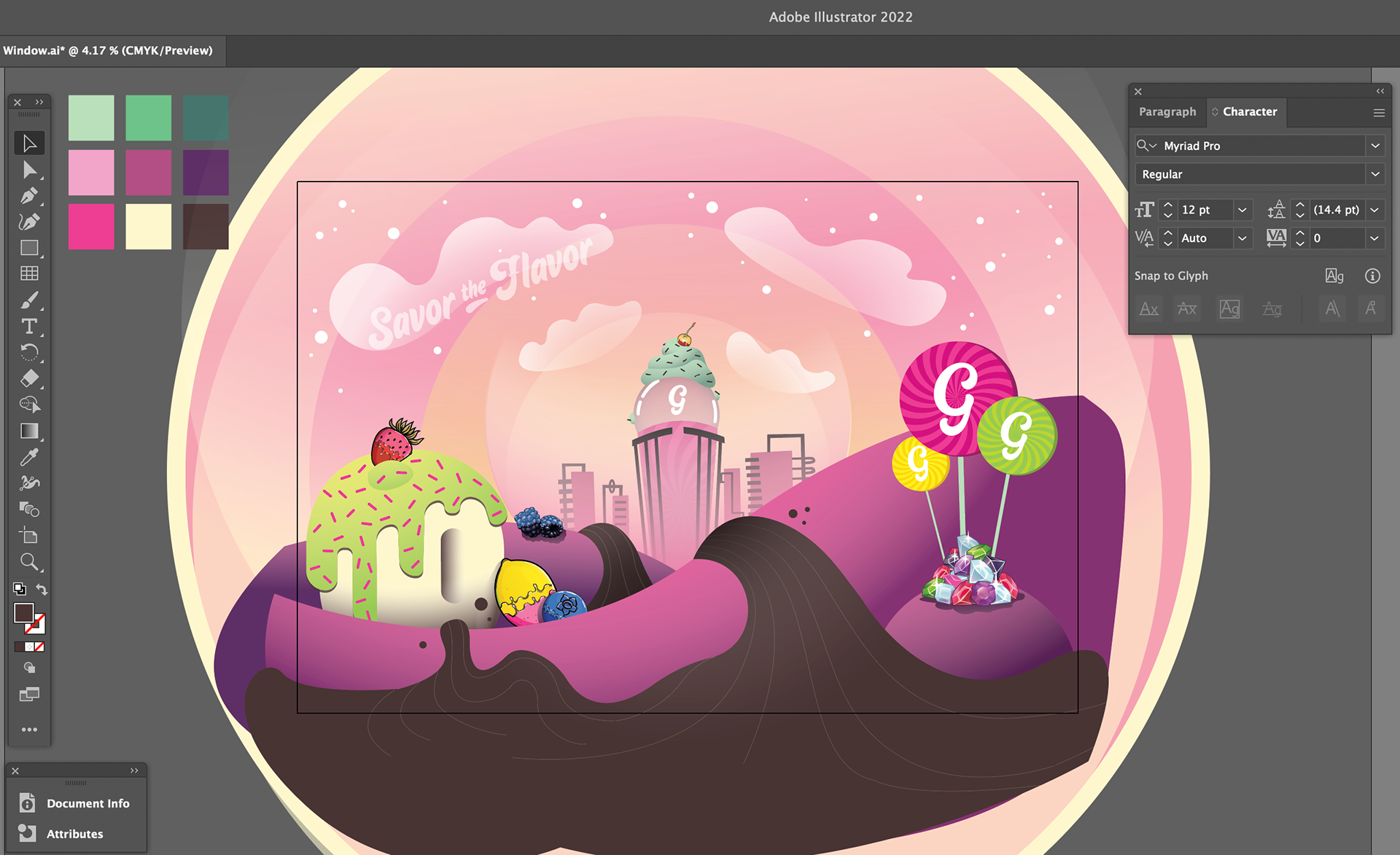Click the Fill color box in toolbar
Screen dimensions: 1400x855
click(23, 613)
